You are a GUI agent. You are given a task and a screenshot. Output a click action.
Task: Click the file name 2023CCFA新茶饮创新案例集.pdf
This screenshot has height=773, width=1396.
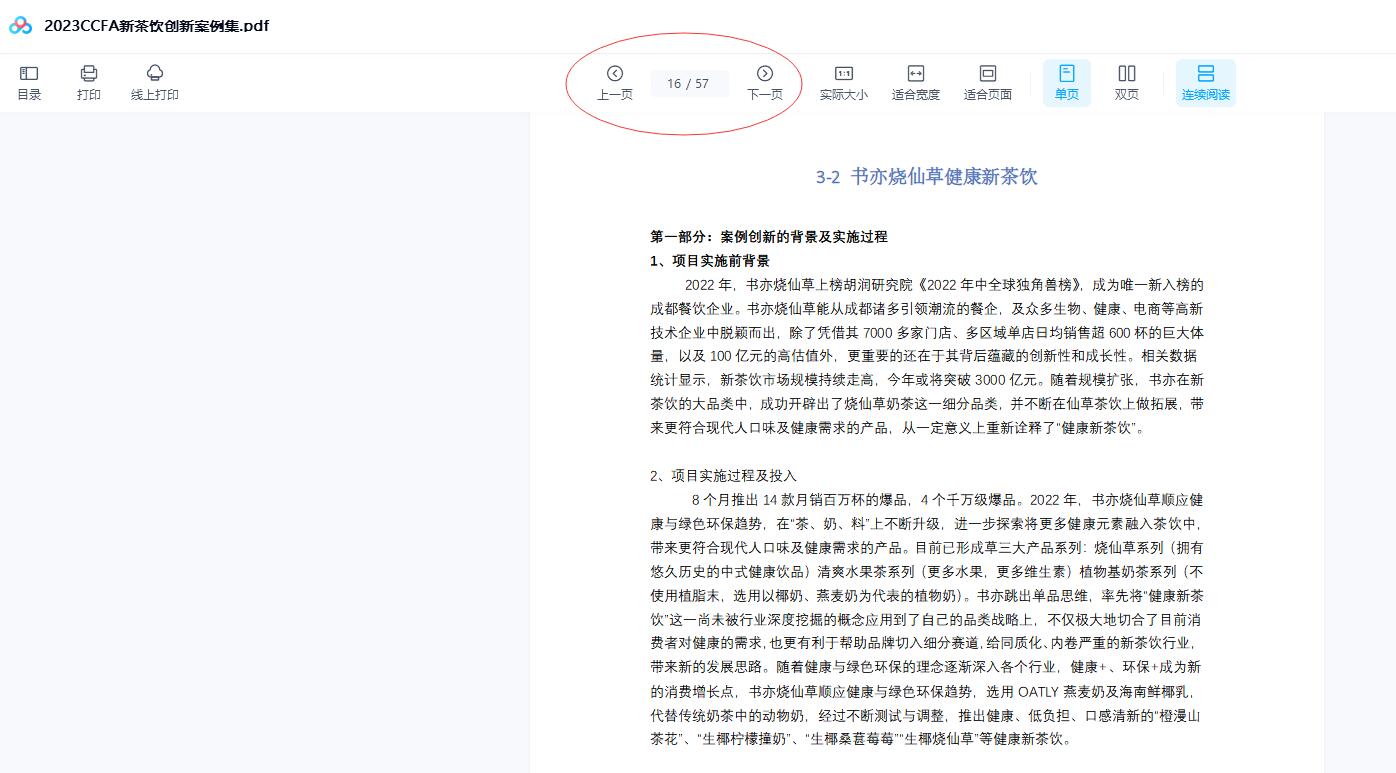(156, 26)
